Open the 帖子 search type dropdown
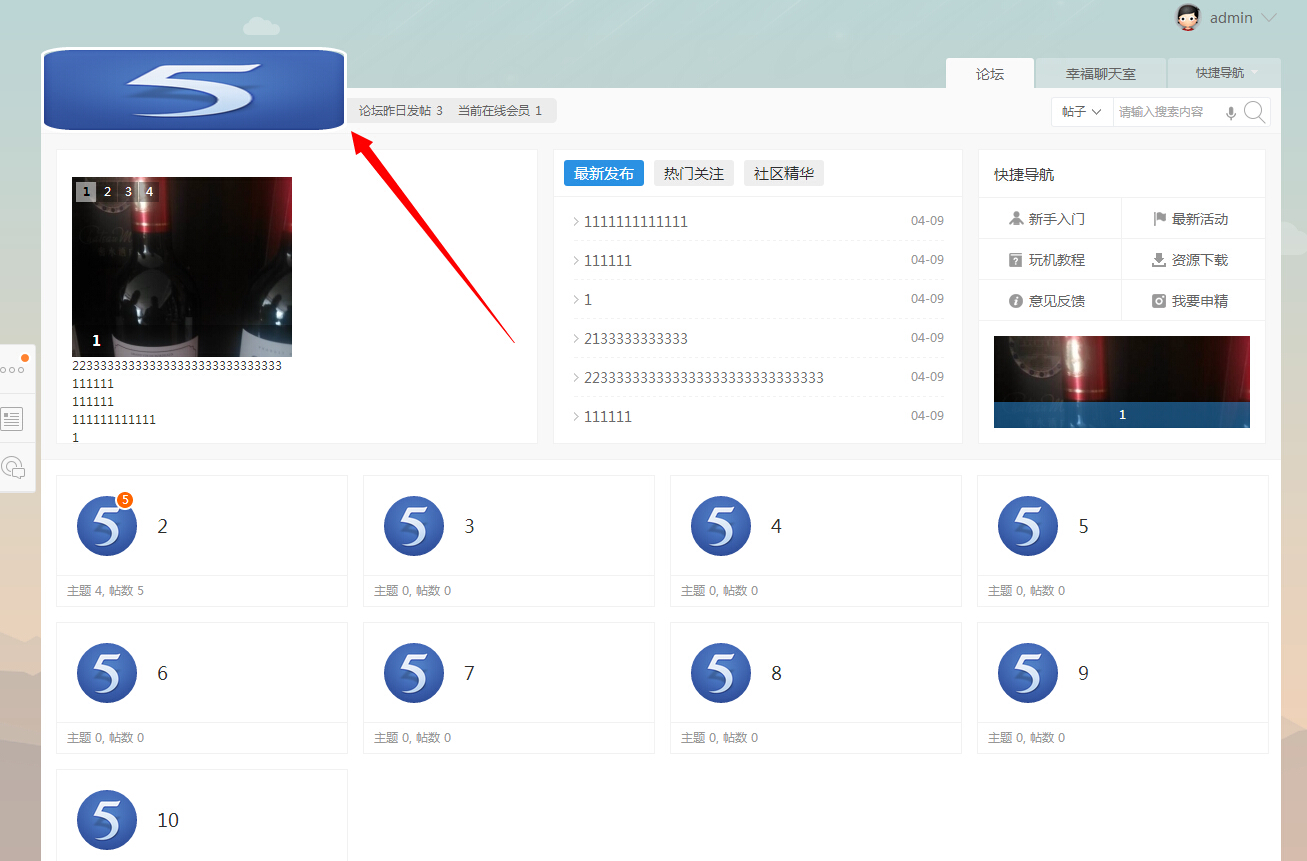Screen dimensions: 1307x861 (x=1082, y=112)
